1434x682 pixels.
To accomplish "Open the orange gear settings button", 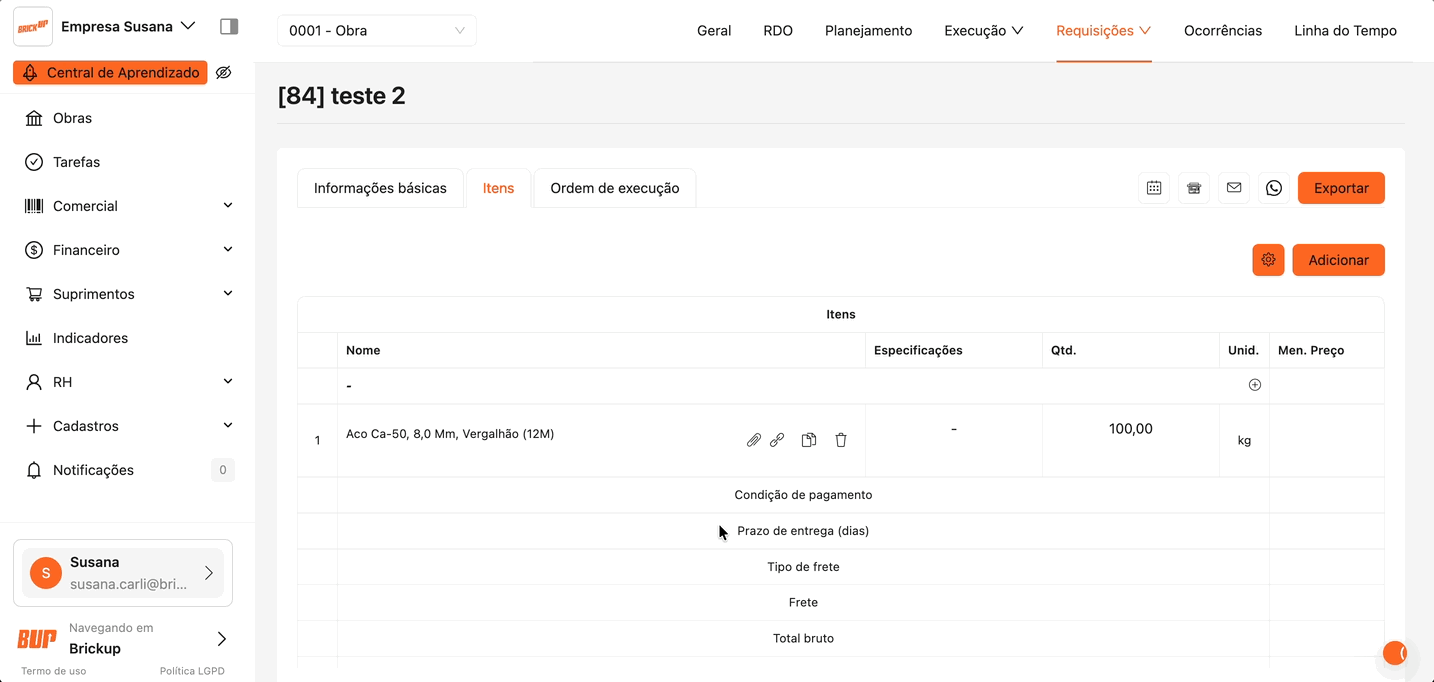I will pos(1268,260).
